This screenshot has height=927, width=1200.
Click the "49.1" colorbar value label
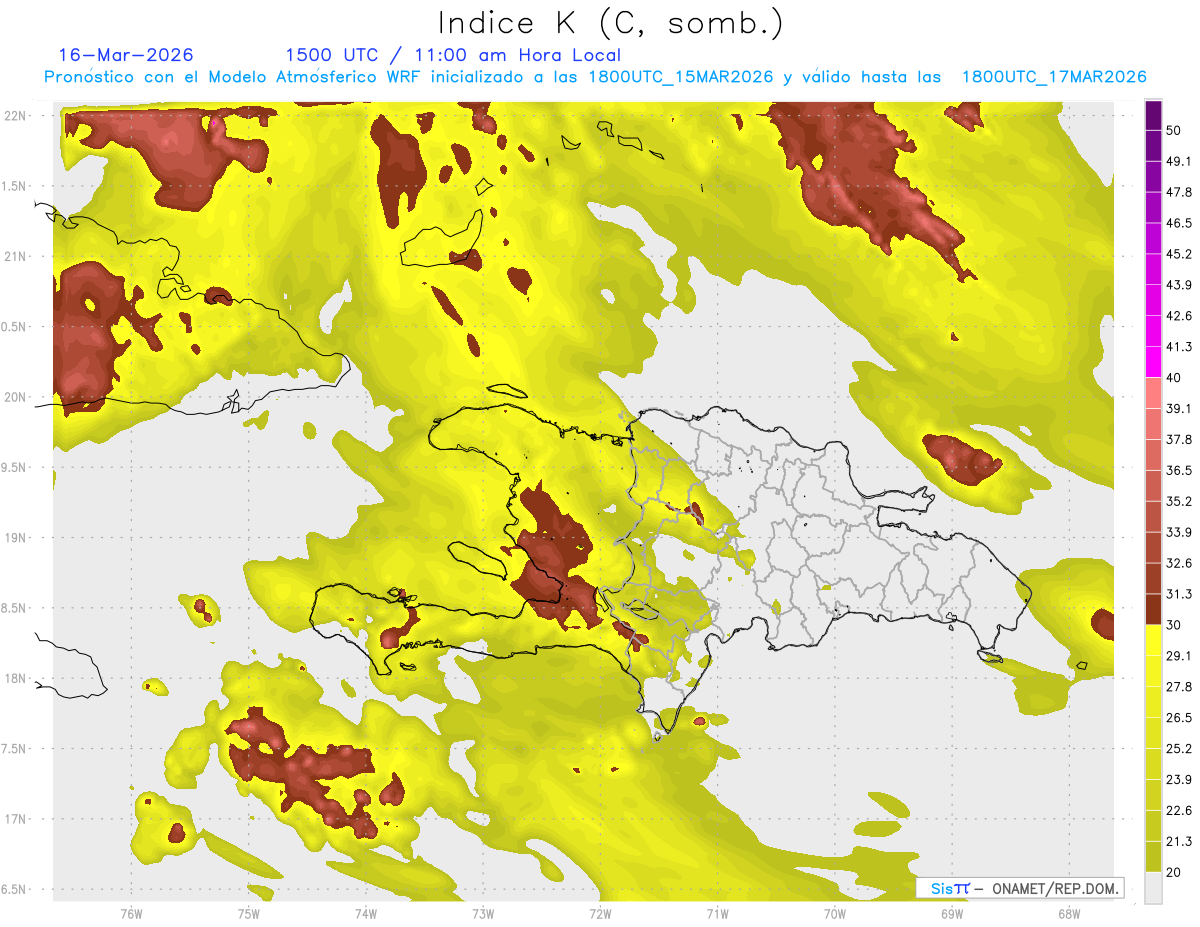(1180, 162)
